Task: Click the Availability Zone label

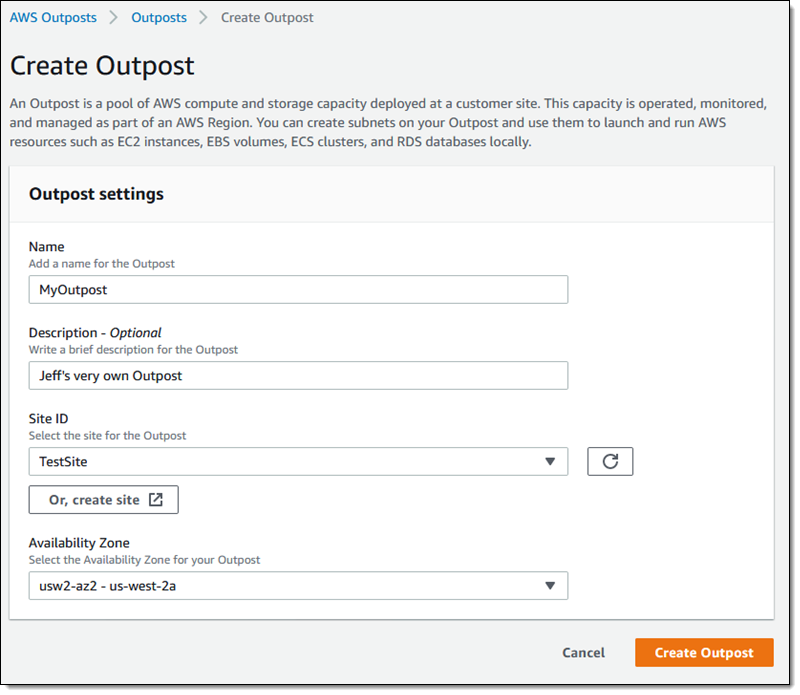Action: [79, 543]
